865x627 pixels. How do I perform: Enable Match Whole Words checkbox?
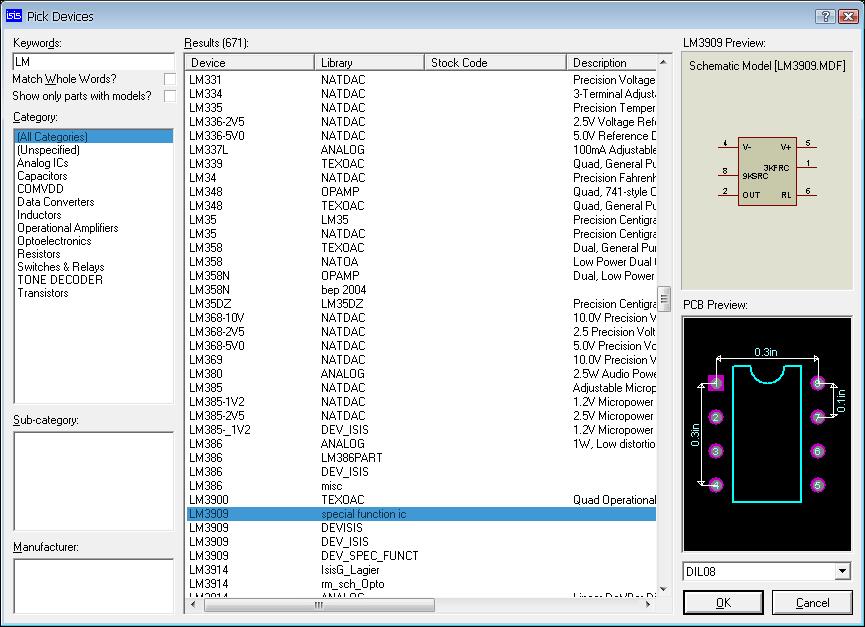point(170,79)
